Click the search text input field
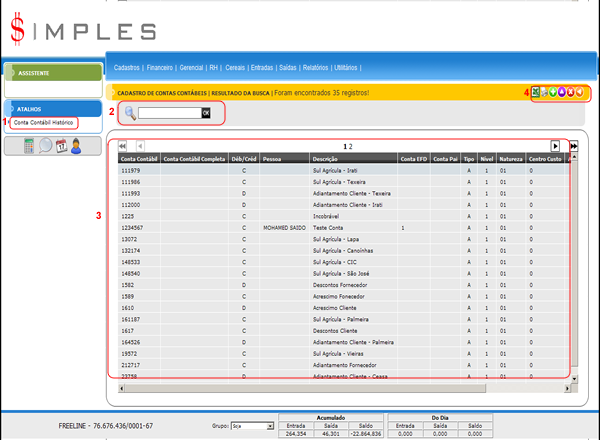 (x=169, y=114)
